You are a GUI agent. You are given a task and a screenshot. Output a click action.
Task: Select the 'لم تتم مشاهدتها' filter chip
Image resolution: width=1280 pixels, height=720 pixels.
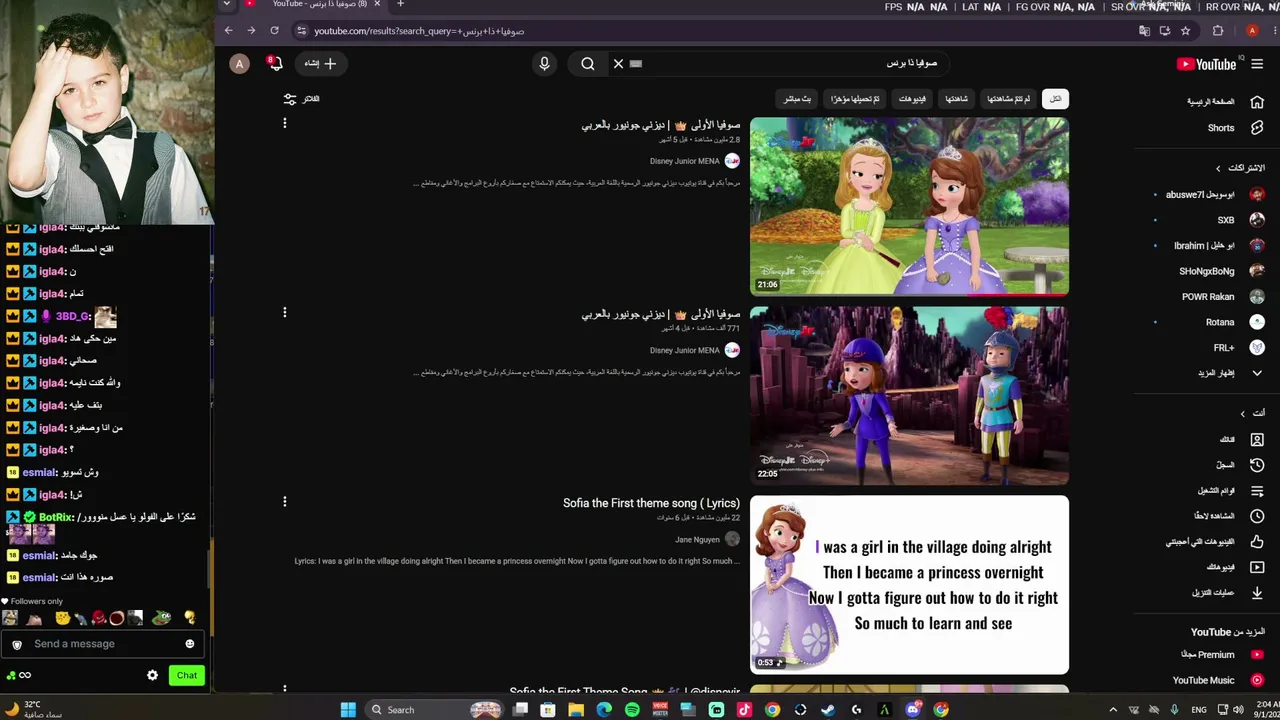pos(1008,99)
